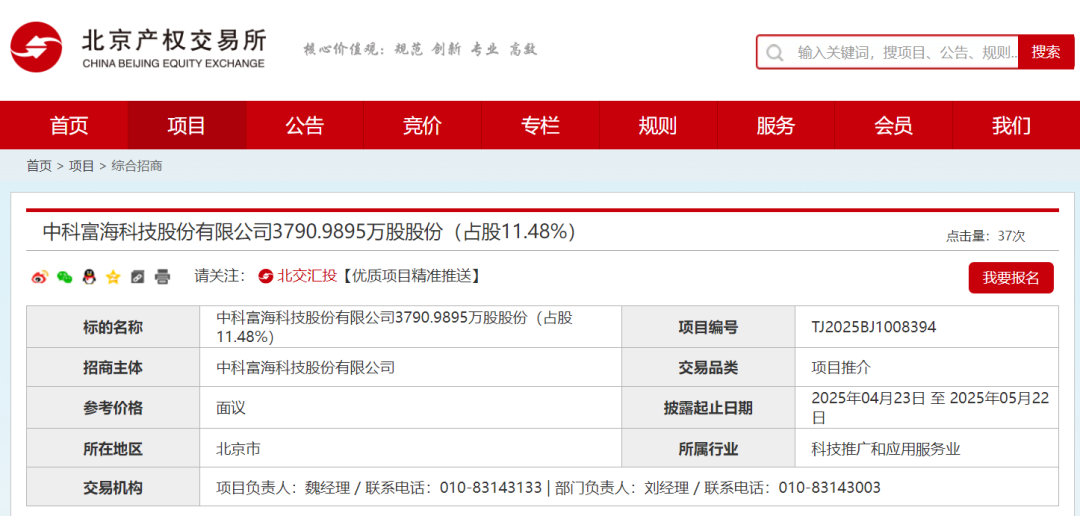Click the 招商主体 company name value
This screenshot has height=516, width=1080.
pos(306,368)
